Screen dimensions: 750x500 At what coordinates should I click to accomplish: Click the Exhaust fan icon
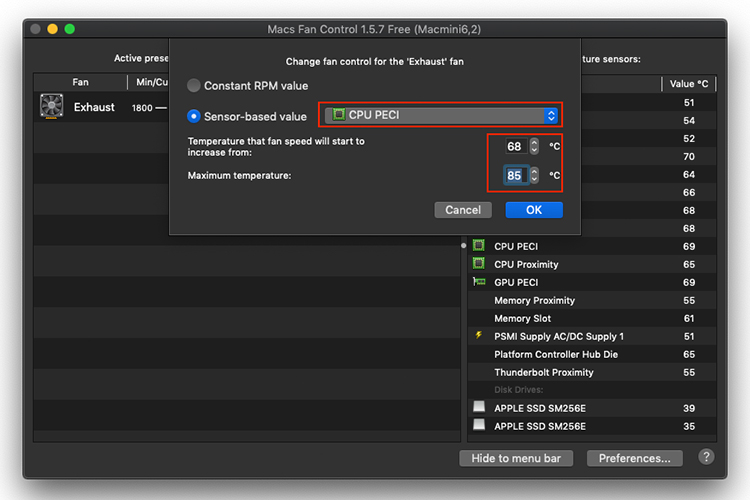tap(52, 106)
